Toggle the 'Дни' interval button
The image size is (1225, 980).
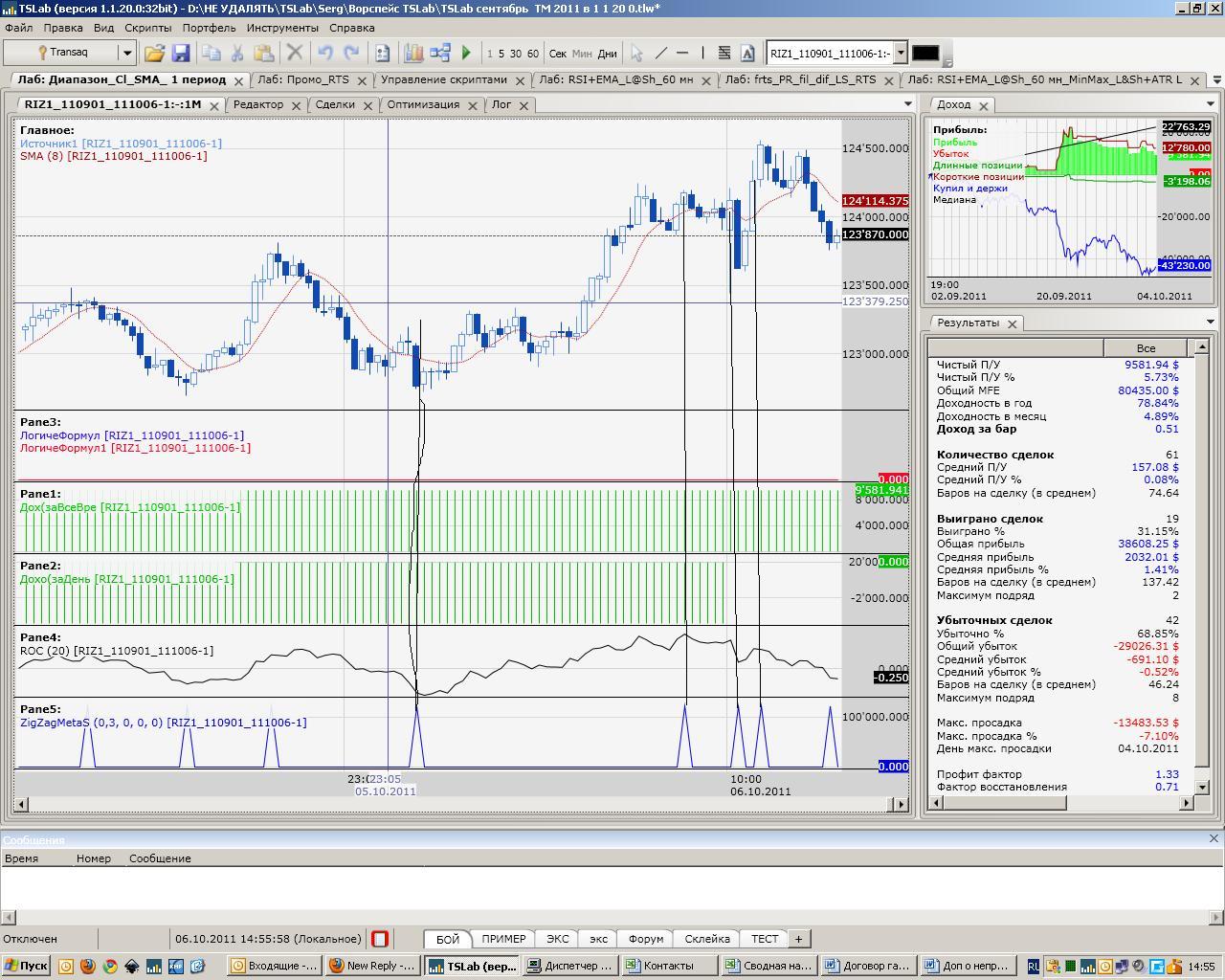607,54
